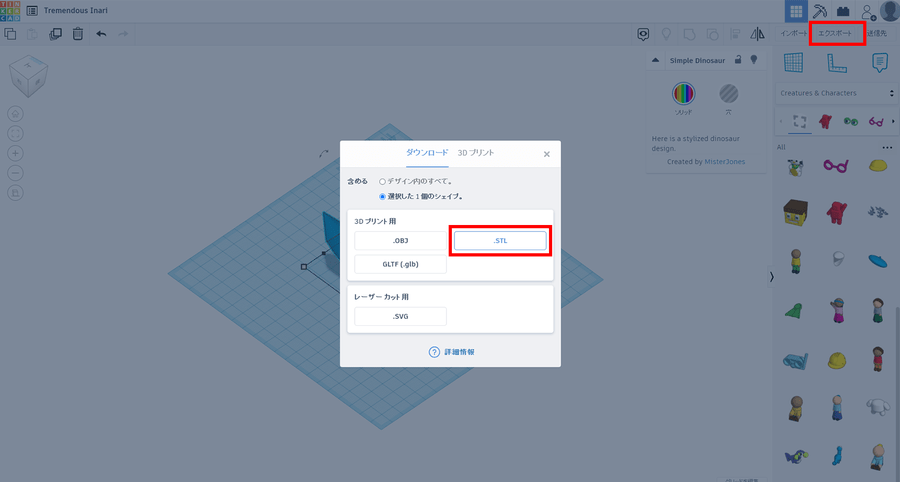This screenshot has width=900, height=482.
Task: Open the Creatures & Characters dropdown
Action: coord(836,93)
